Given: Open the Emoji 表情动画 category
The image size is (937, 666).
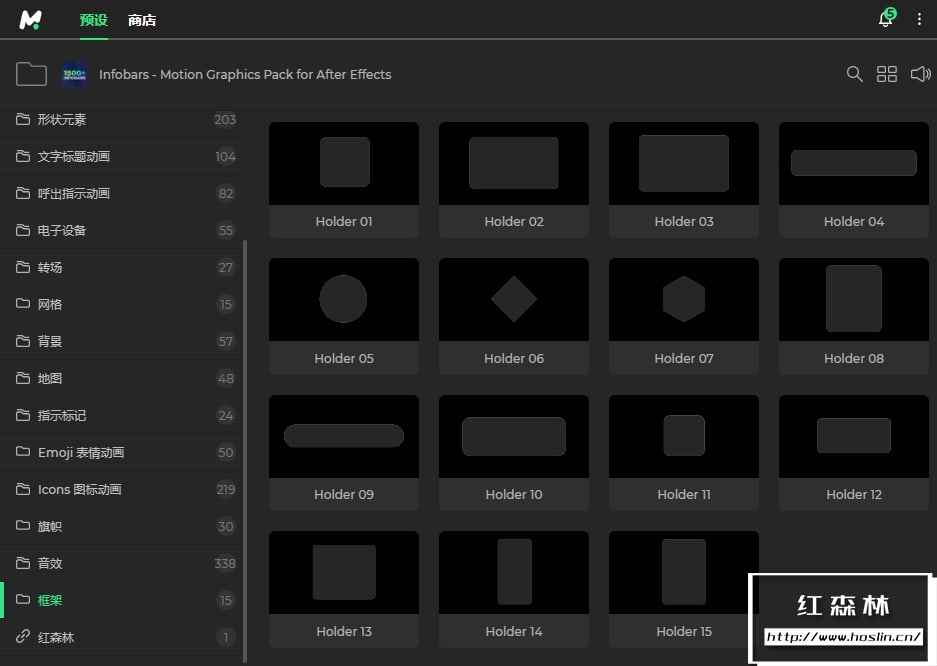Looking at the screenshot, I should click(121, 453).
